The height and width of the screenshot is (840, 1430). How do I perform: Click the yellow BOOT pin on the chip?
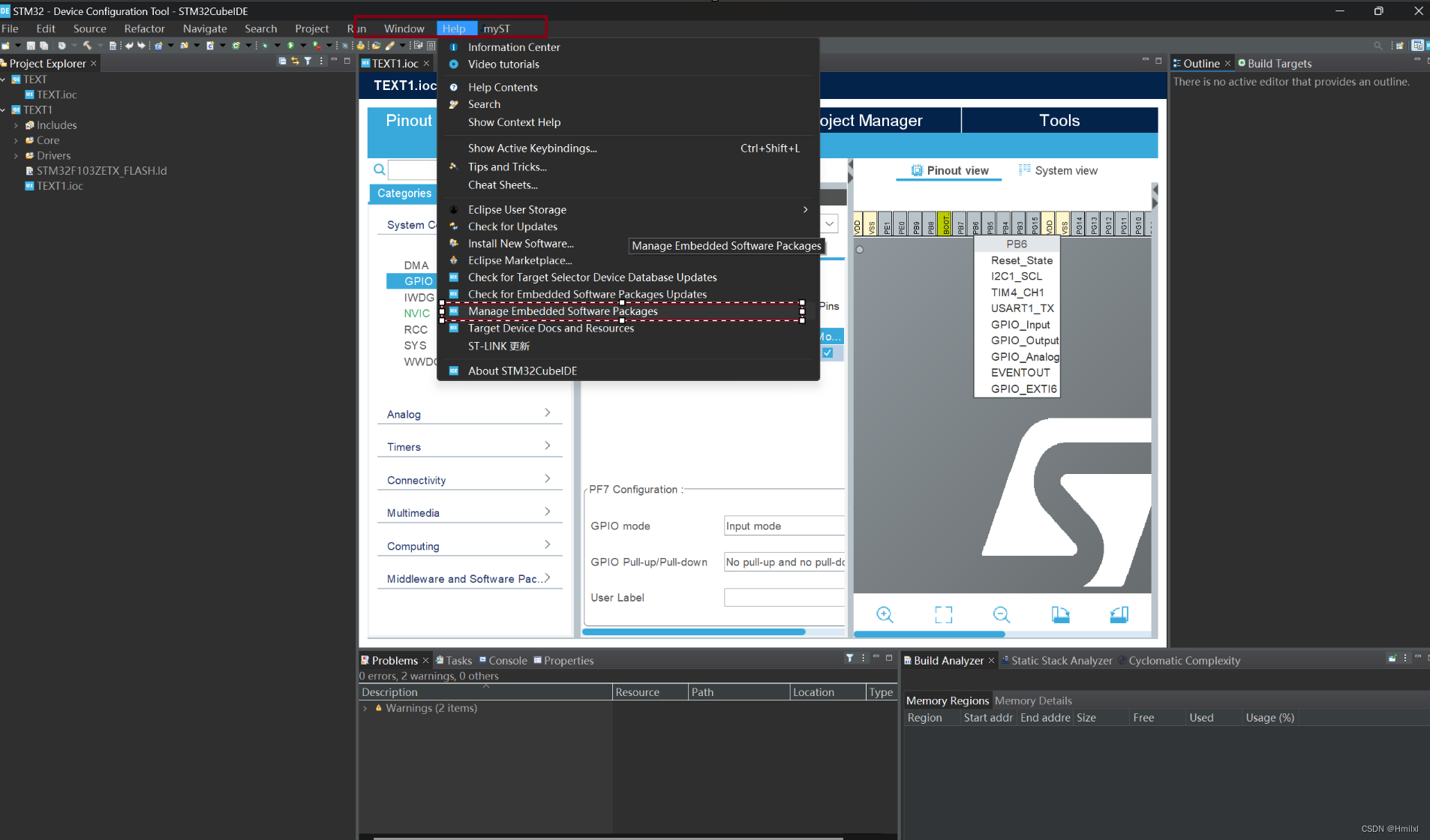945,223
